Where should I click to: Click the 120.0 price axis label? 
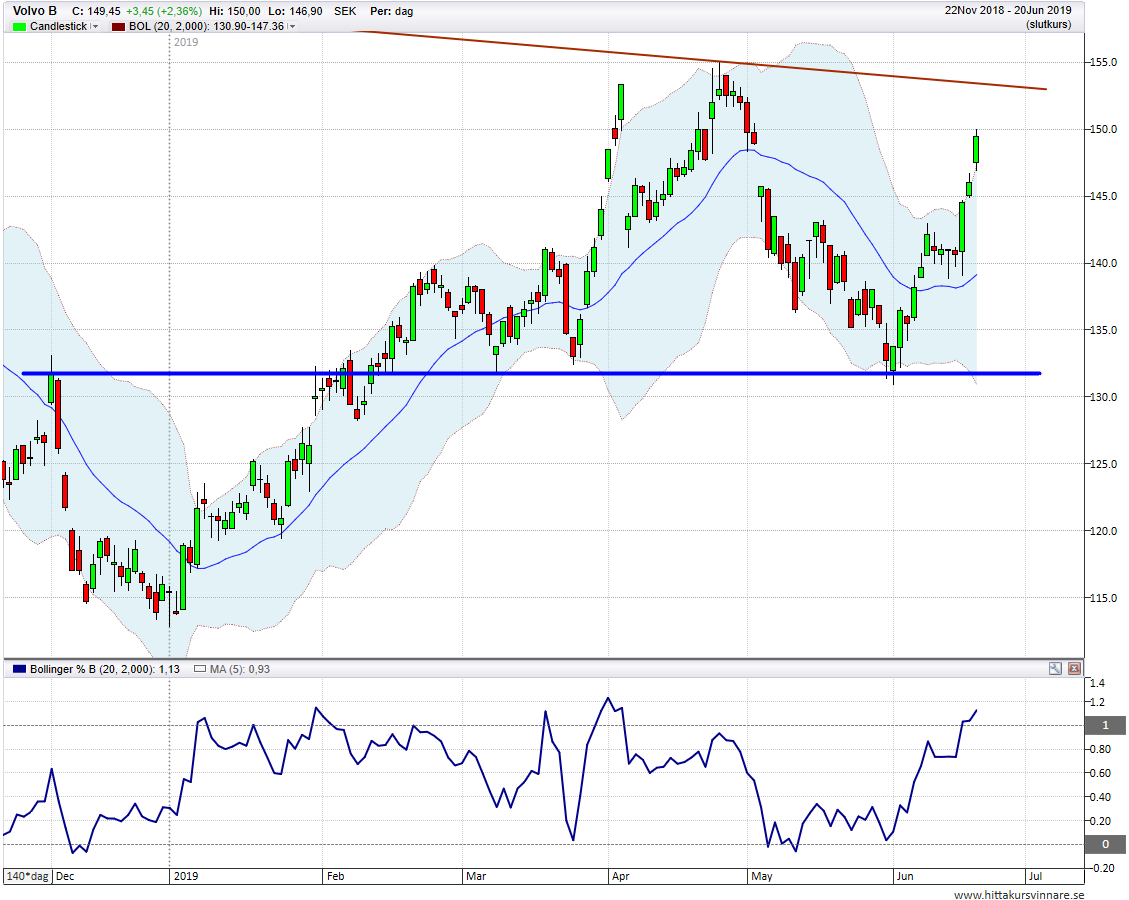coord(1103,531)
